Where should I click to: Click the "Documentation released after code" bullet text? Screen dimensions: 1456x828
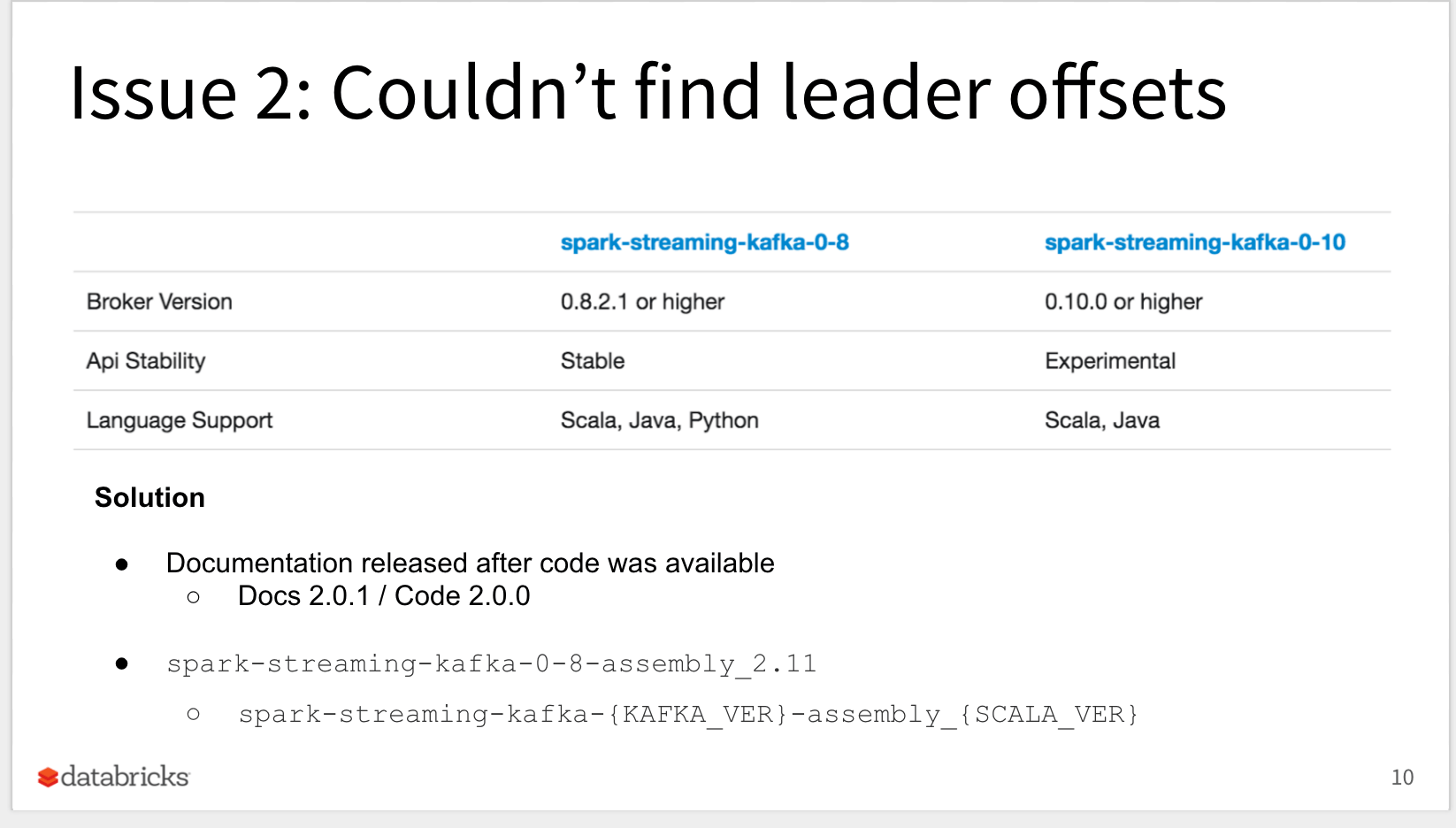(x=470, y=563)
